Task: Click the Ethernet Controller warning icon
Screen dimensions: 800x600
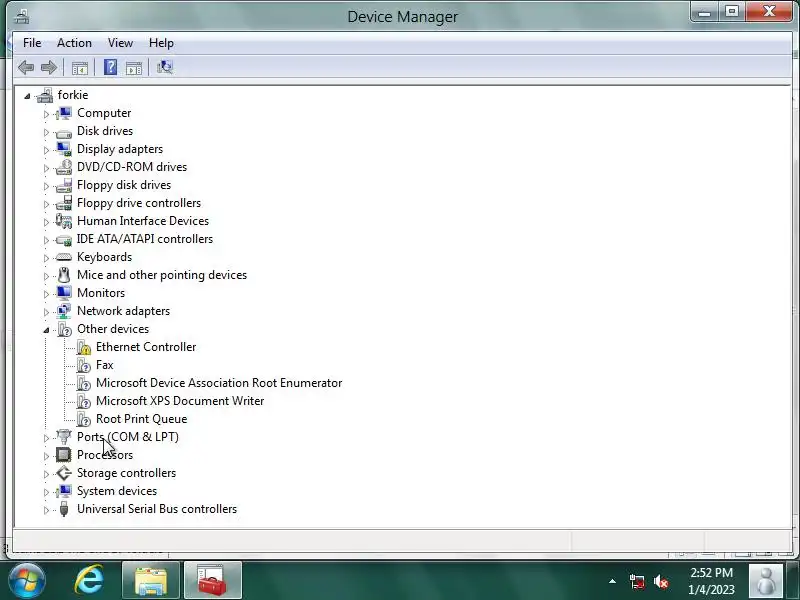Action: [x=83, y=347]
